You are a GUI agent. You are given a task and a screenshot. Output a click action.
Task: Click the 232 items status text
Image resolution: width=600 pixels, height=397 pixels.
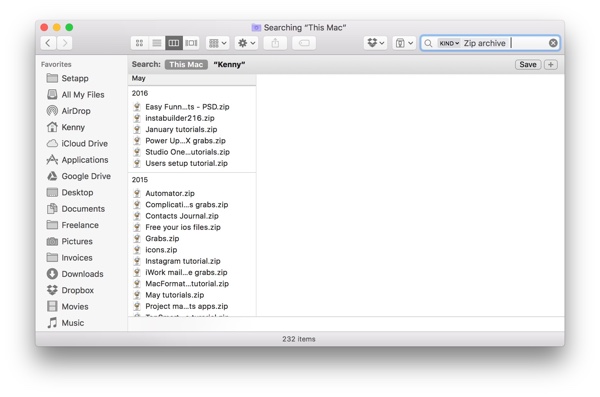point(299,339)
